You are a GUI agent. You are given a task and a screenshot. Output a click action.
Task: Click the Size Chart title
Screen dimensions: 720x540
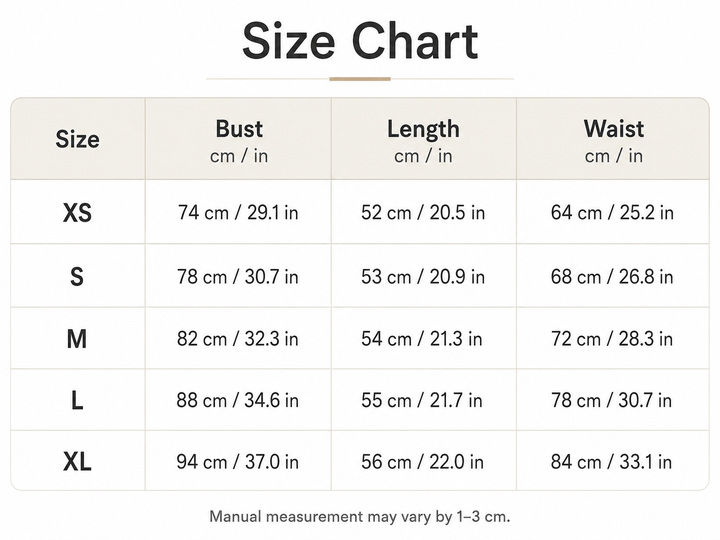click(x=360, y=42)
